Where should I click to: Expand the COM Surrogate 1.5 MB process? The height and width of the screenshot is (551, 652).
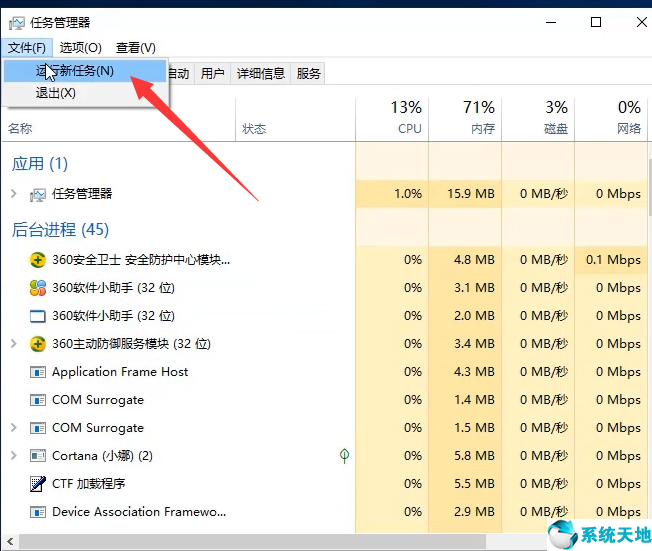14,427
